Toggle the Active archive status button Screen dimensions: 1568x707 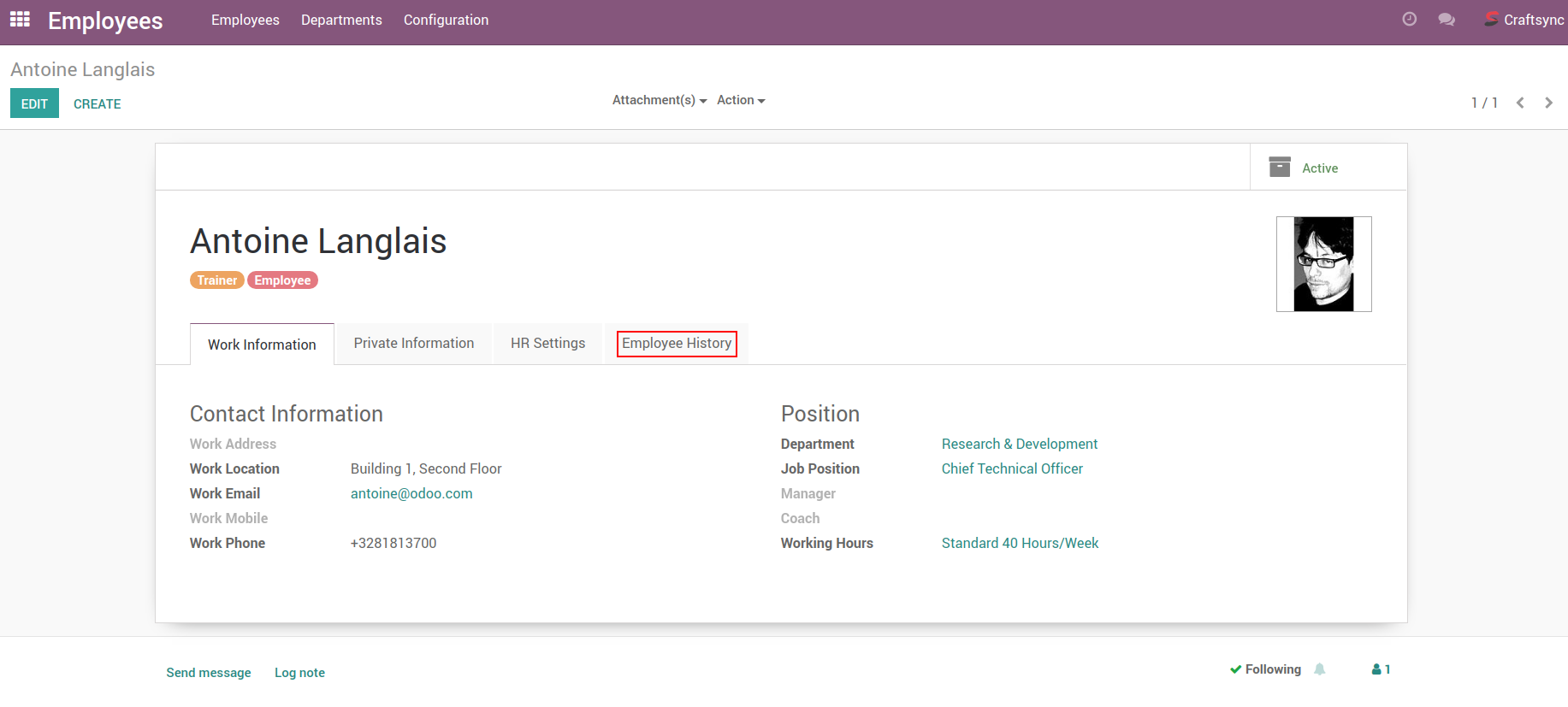[1320, 168]
